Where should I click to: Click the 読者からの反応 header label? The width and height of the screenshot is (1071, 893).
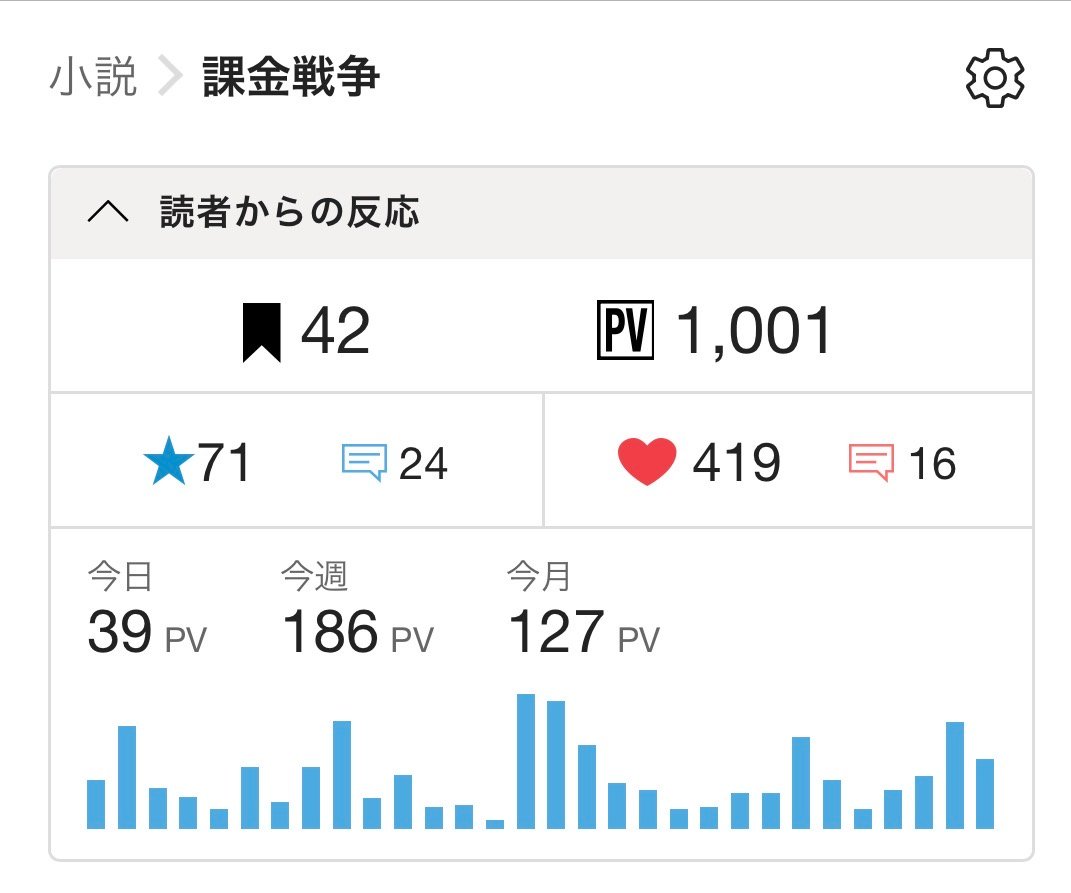pyautogui.click(x=289, y=213)
